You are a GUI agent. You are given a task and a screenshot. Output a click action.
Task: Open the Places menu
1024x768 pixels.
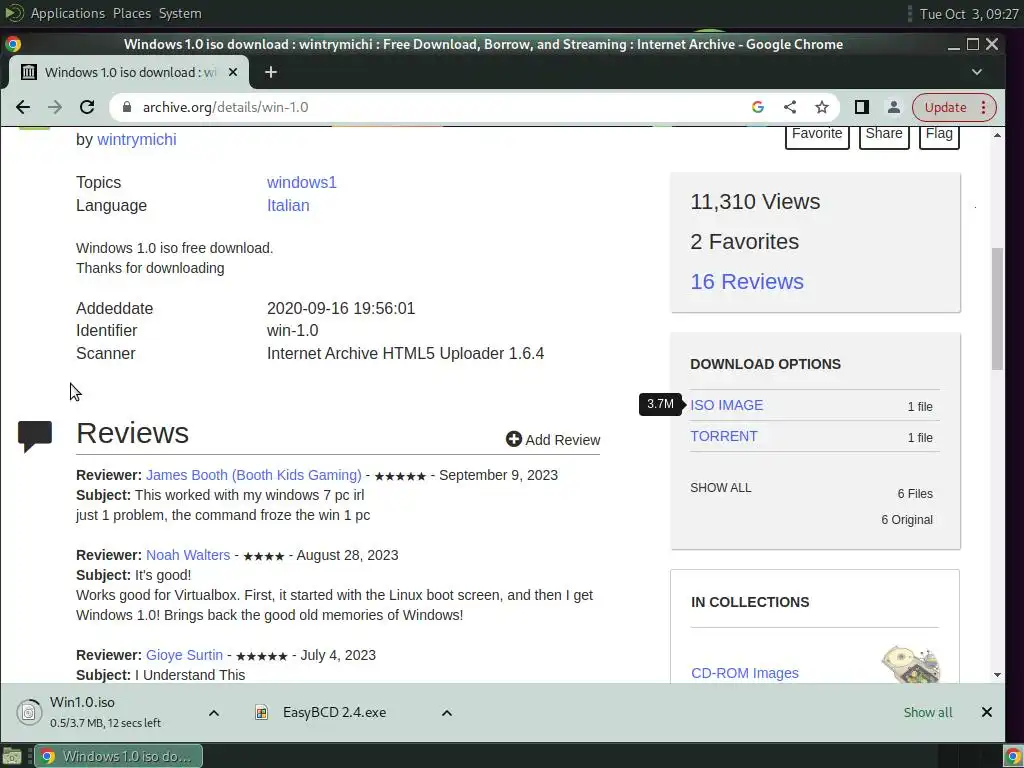click(x=132, y=13)
